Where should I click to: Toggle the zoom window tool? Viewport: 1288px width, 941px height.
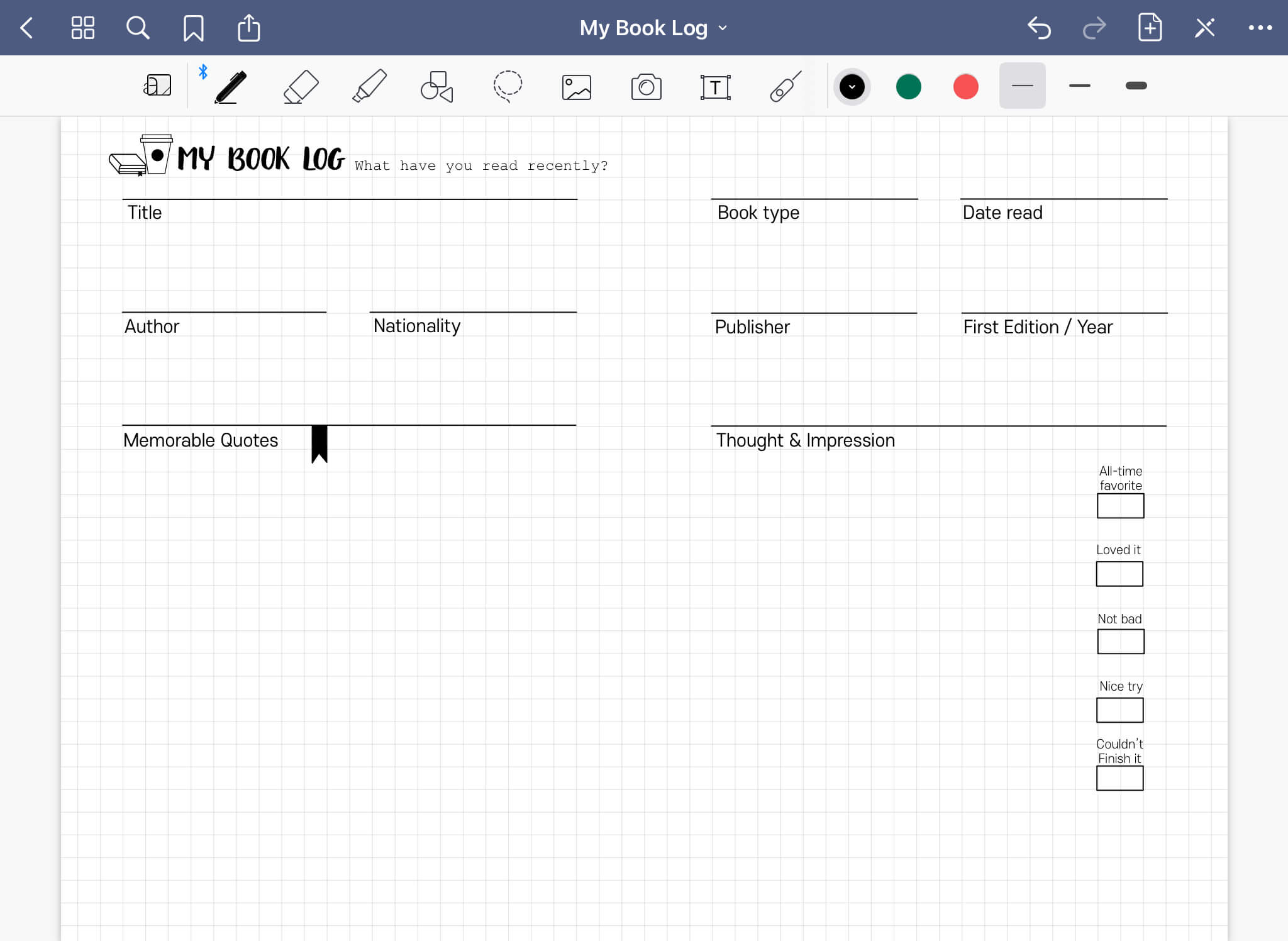157,86
